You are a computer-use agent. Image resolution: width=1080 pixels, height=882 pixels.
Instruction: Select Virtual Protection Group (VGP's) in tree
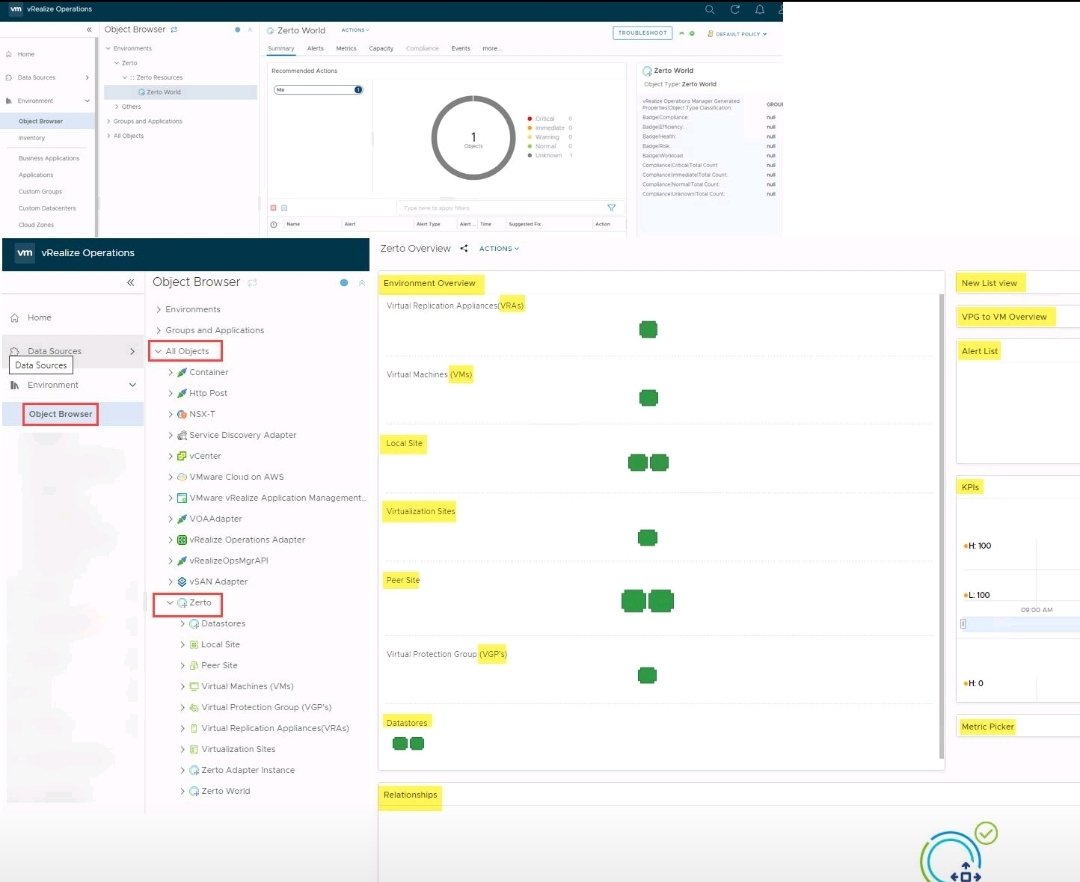click(267, 707)
